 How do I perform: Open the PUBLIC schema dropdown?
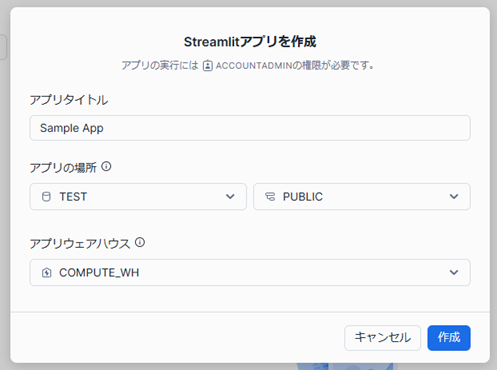[362, 197]
